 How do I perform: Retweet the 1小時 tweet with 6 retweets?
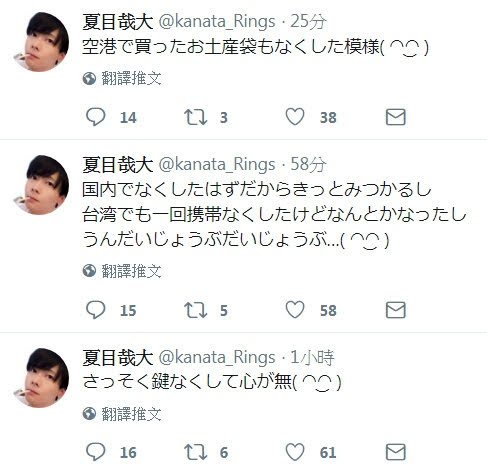point(196,452)
